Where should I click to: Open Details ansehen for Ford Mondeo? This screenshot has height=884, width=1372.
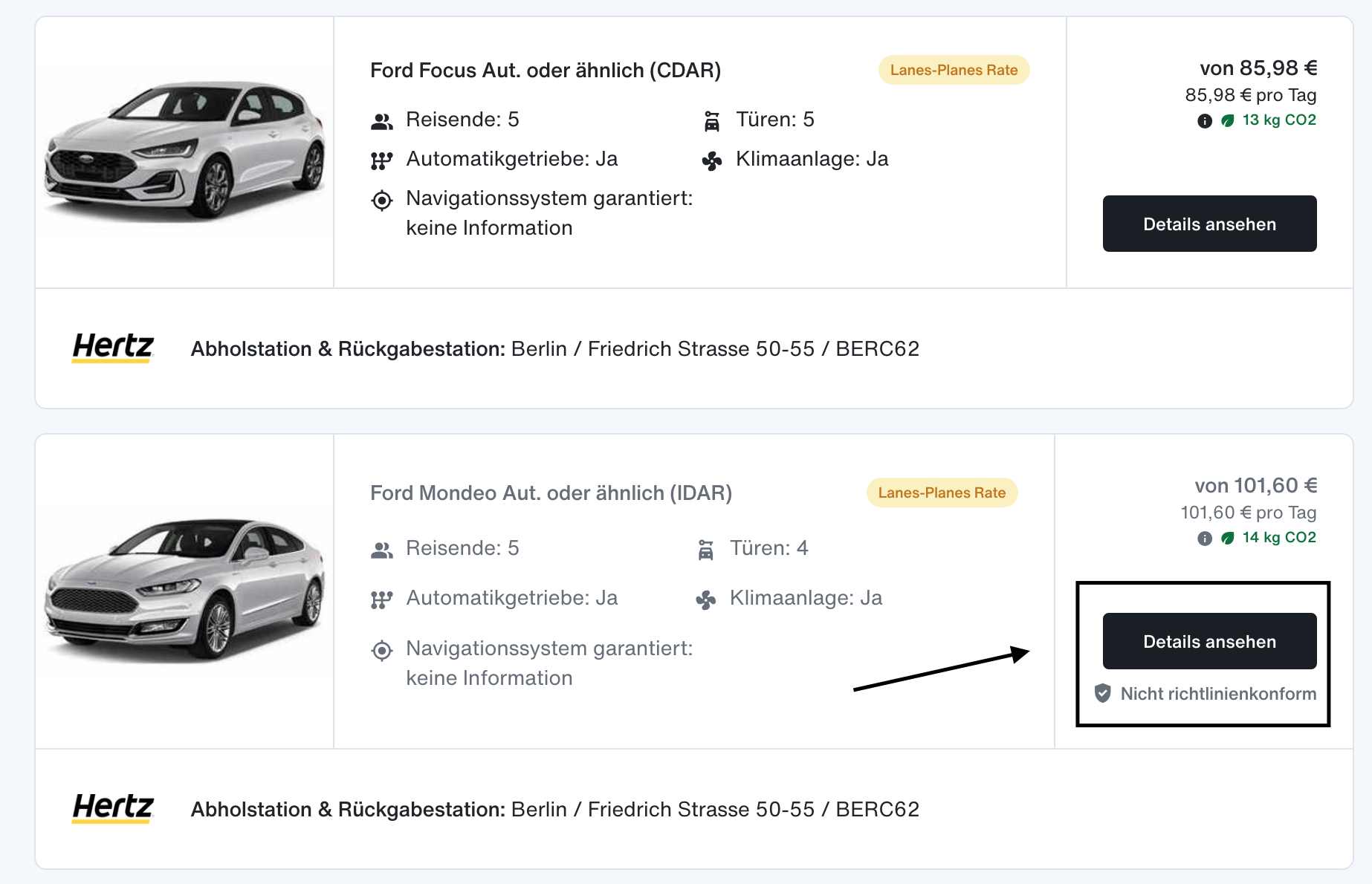click(1209, 641)
